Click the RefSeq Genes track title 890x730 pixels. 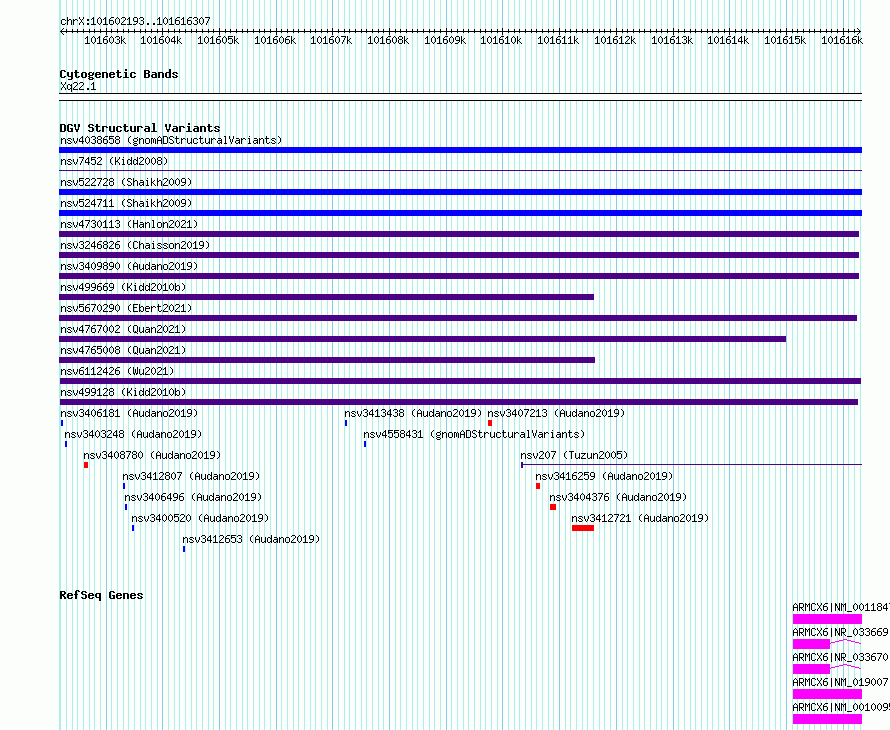tap(101, 595)
